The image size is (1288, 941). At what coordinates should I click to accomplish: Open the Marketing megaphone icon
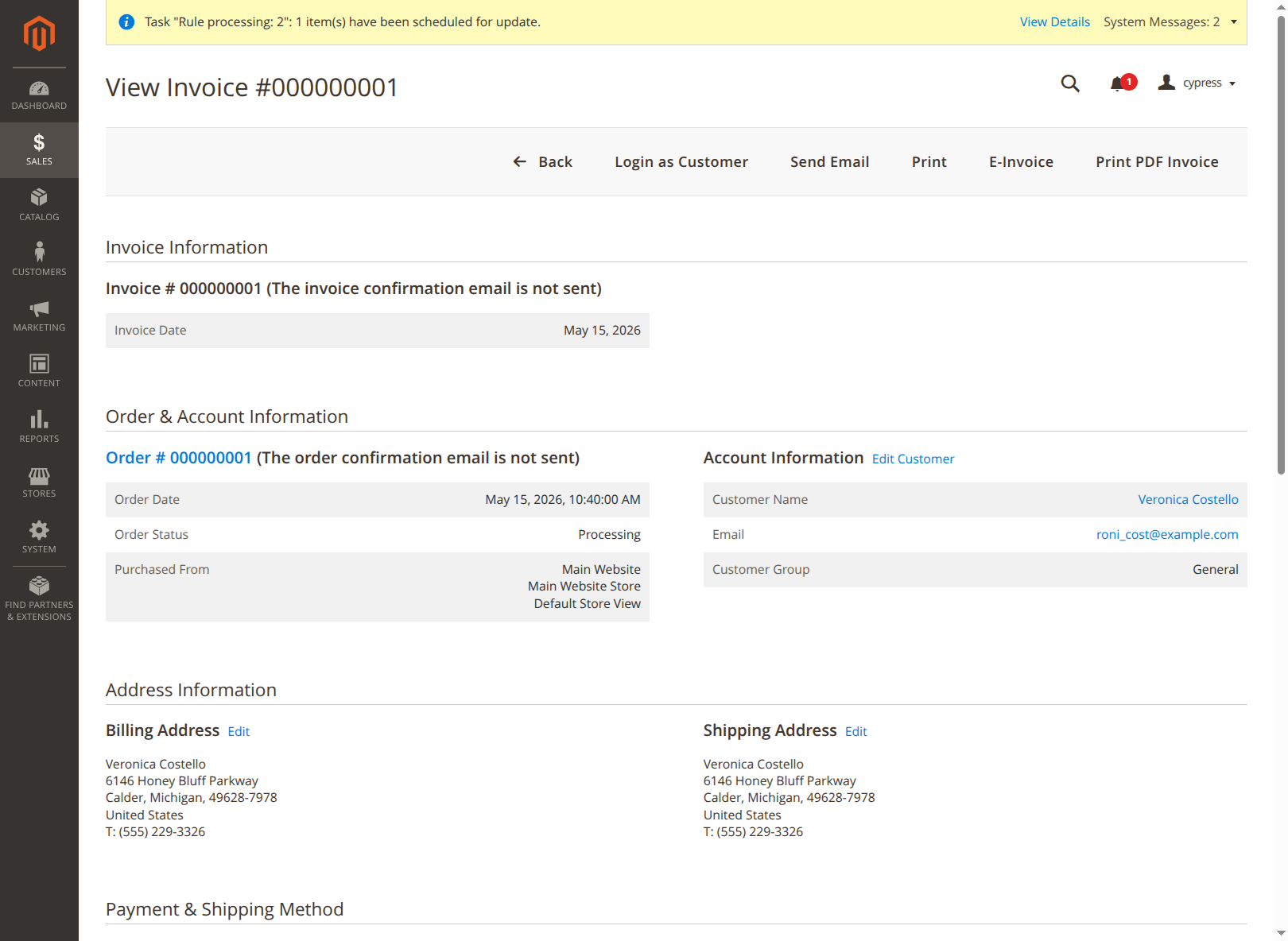tap(39, 308)
